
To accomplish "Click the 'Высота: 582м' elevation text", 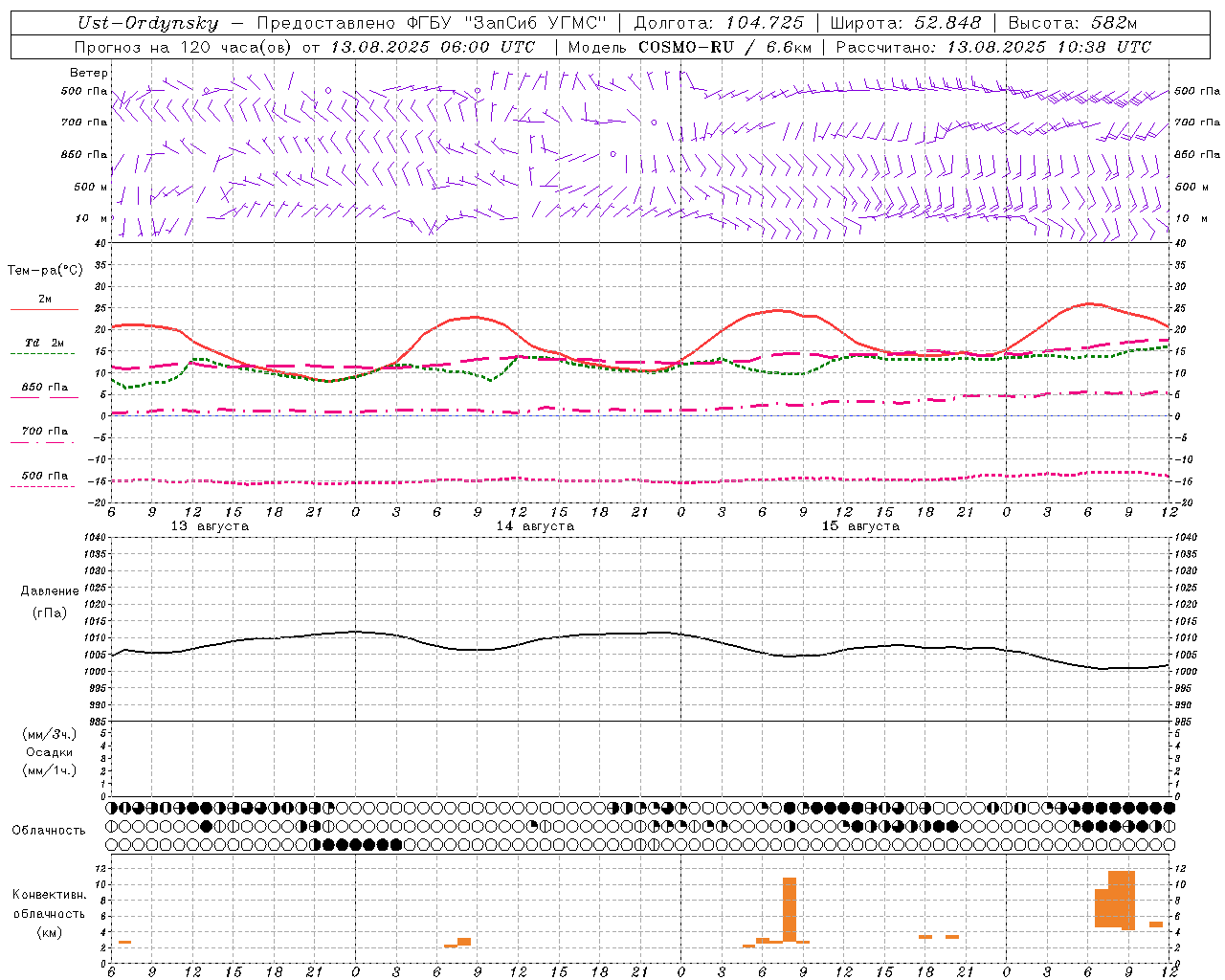I will pos(1073,24).
